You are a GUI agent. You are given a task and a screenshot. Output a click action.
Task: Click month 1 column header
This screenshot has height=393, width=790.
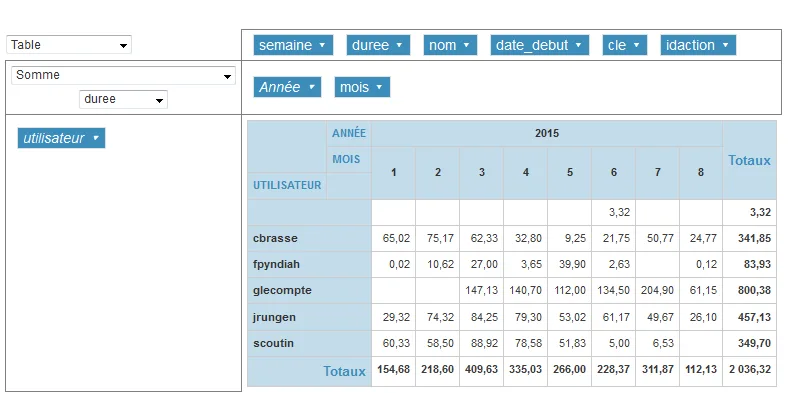pyautogui.click(x=393, y=172)
